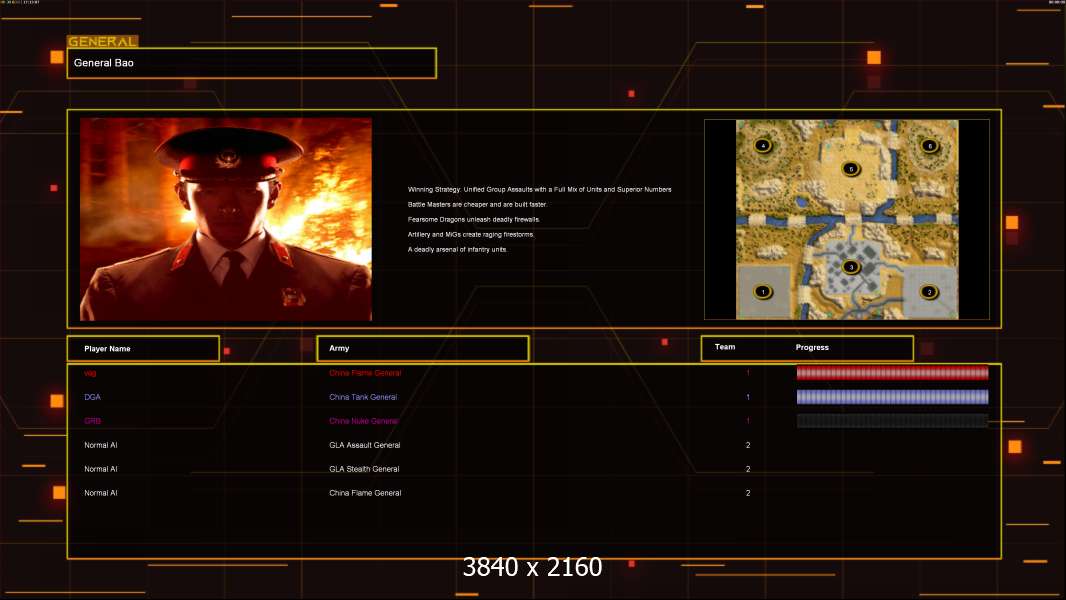
Task: Click the 3840 x 2160 resolution text
Action: (532, 567)
